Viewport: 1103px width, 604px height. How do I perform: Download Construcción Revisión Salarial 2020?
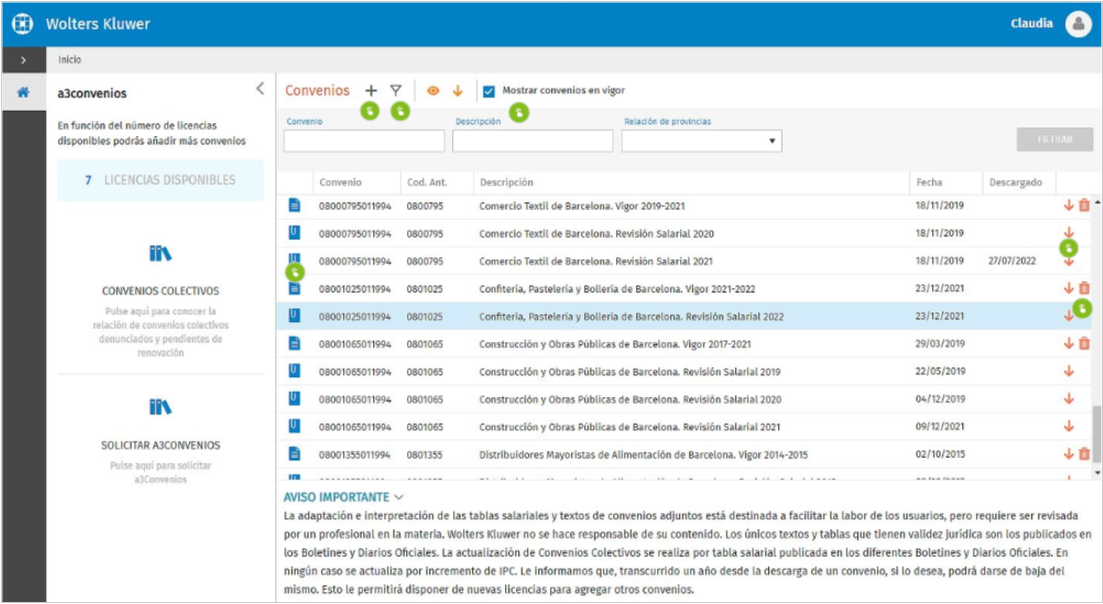point(1069,399)
